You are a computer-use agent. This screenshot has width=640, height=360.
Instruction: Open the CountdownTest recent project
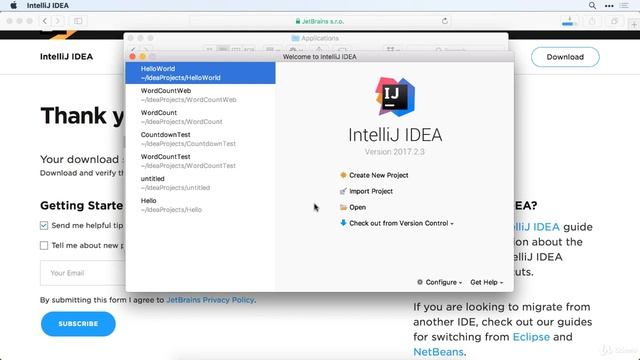(x=200, y=139)
